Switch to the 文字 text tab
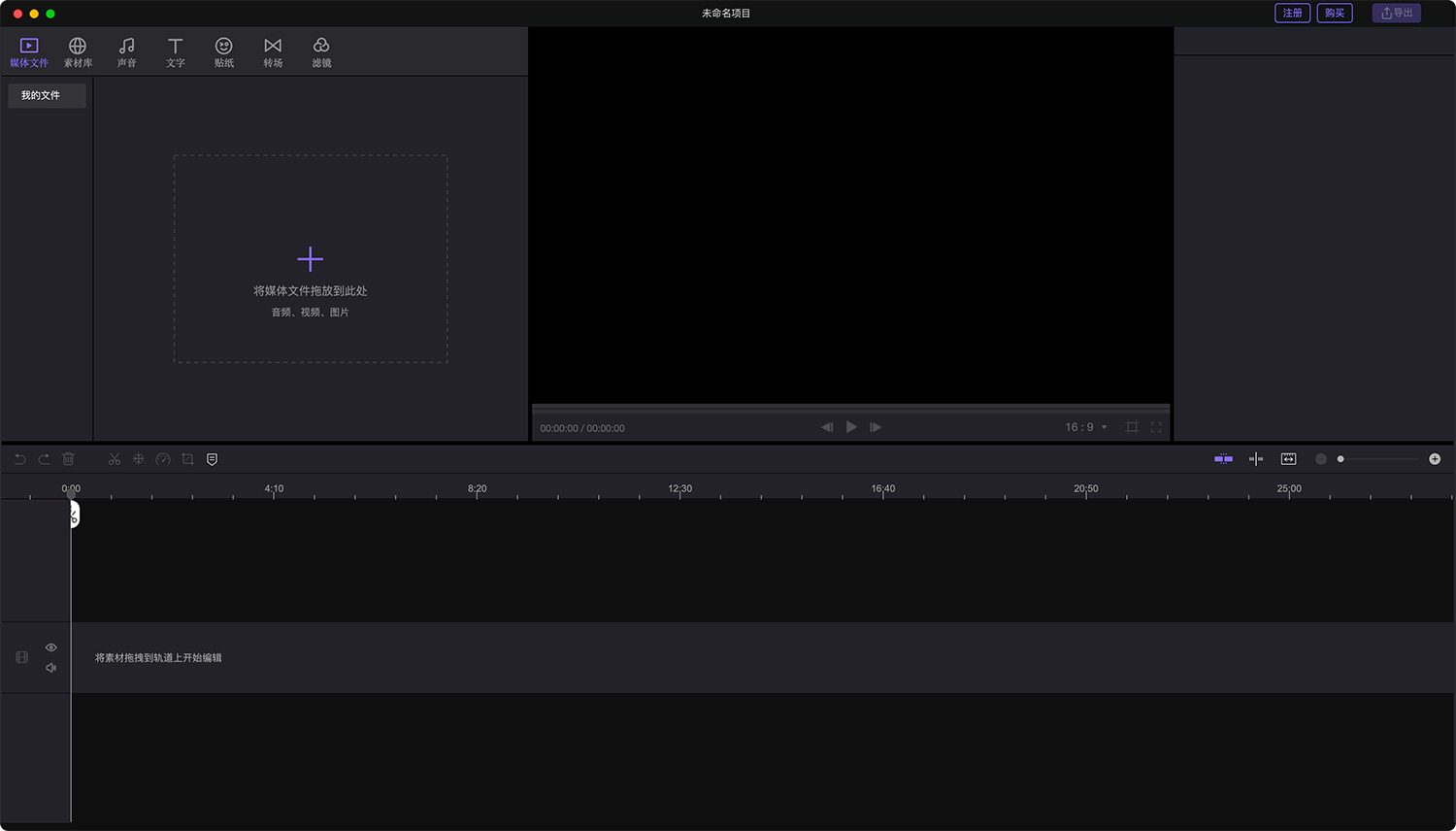The width and height of the screenshot is (1456, 831). click(x=175, y=52)
